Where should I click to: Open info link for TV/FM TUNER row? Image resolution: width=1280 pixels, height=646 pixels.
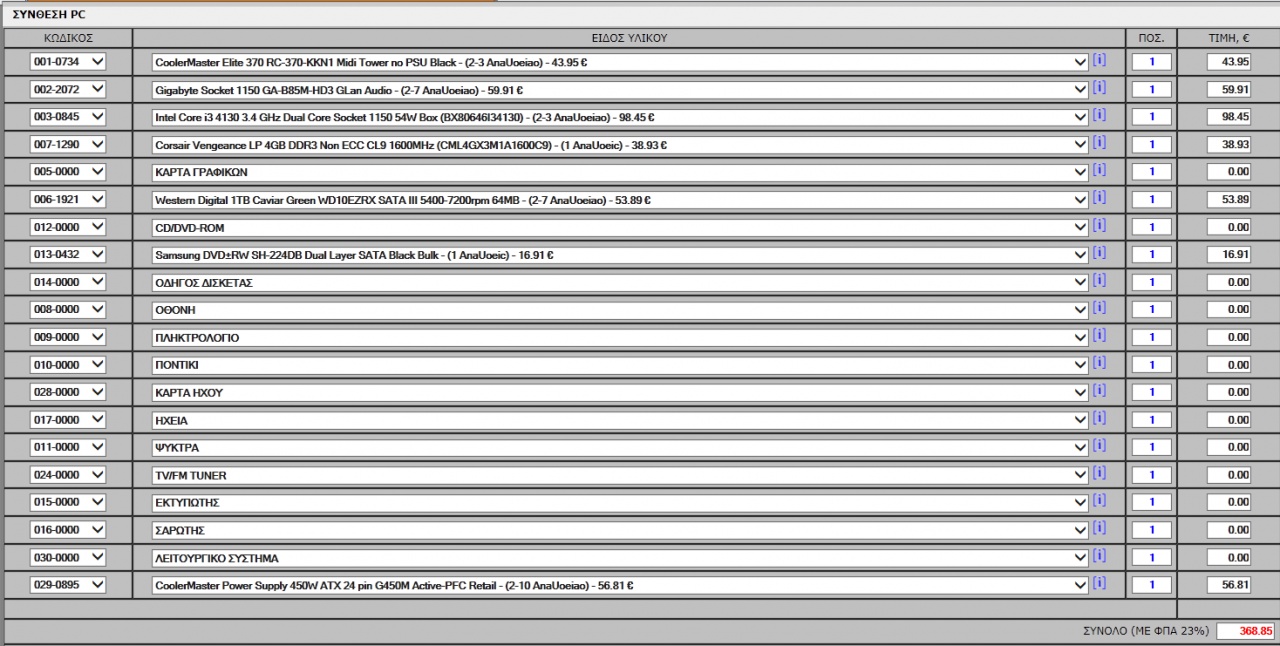coord(1099,473)
